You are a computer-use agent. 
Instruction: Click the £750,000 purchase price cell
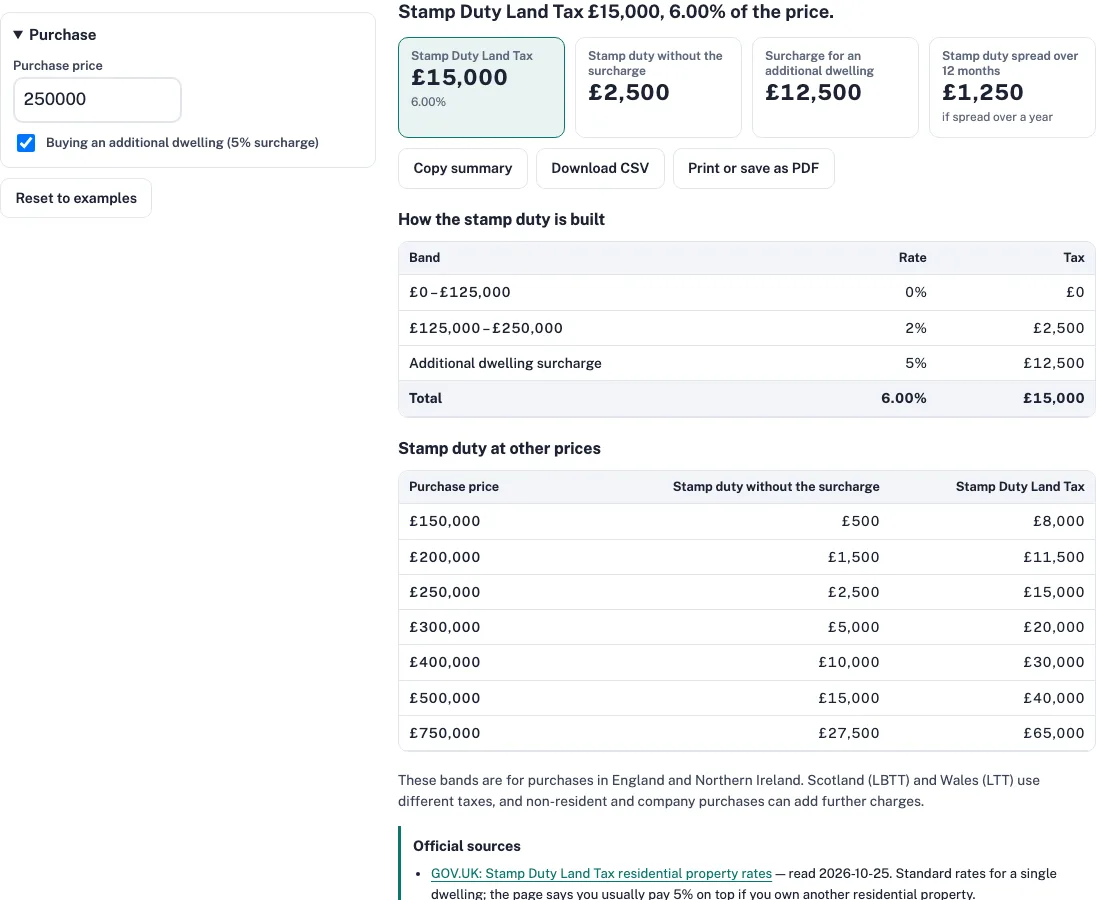445,734
